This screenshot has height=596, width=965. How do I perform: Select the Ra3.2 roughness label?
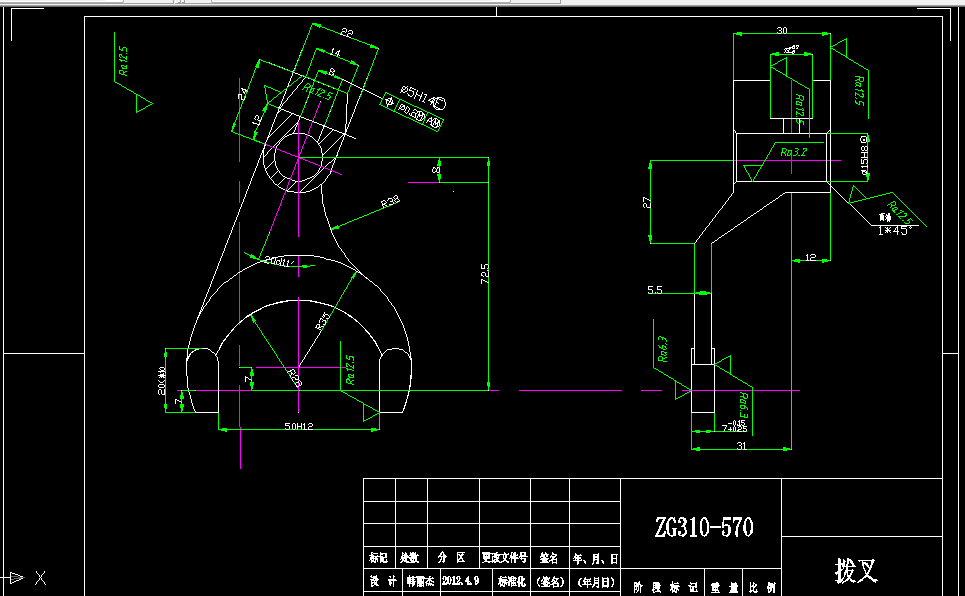793,152
